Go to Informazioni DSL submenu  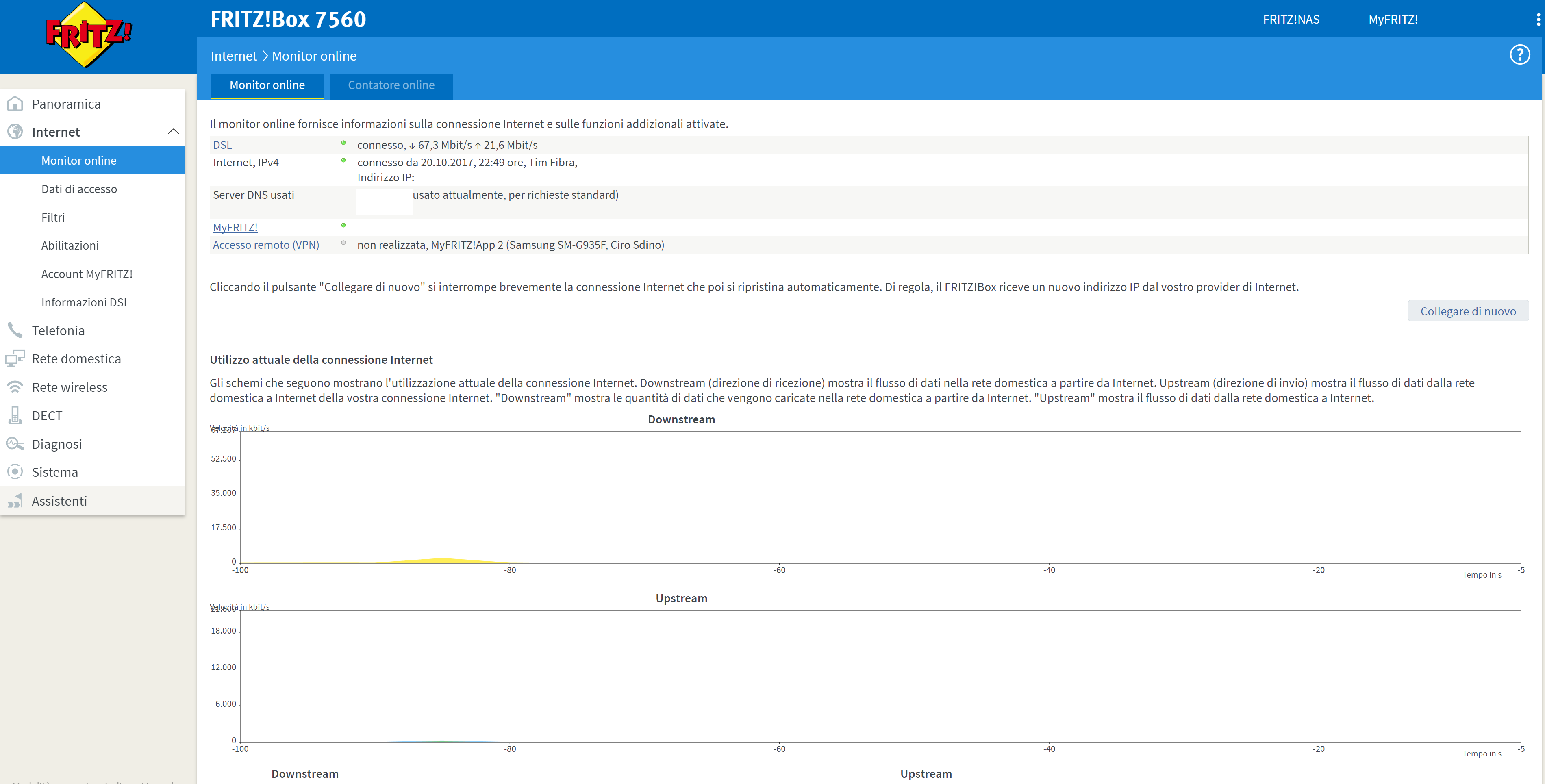(x=85, y=302)
